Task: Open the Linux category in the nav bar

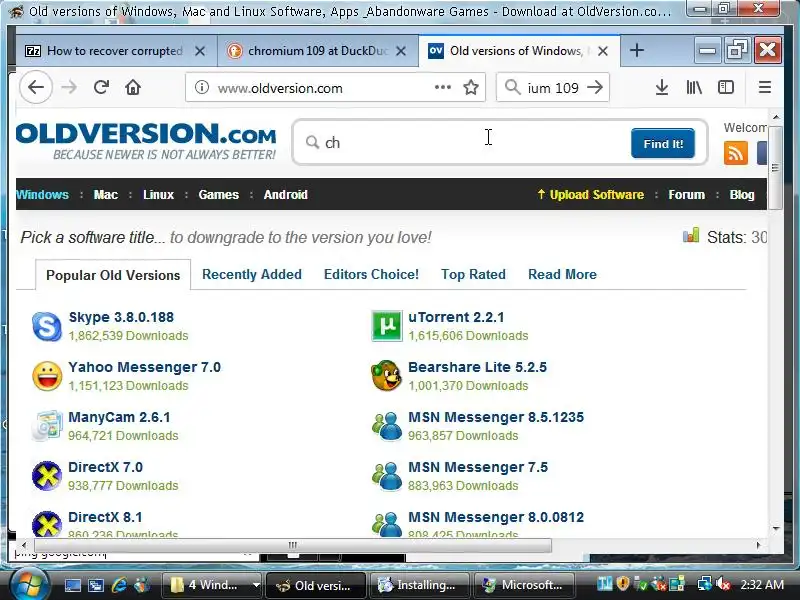Action: 158,194
